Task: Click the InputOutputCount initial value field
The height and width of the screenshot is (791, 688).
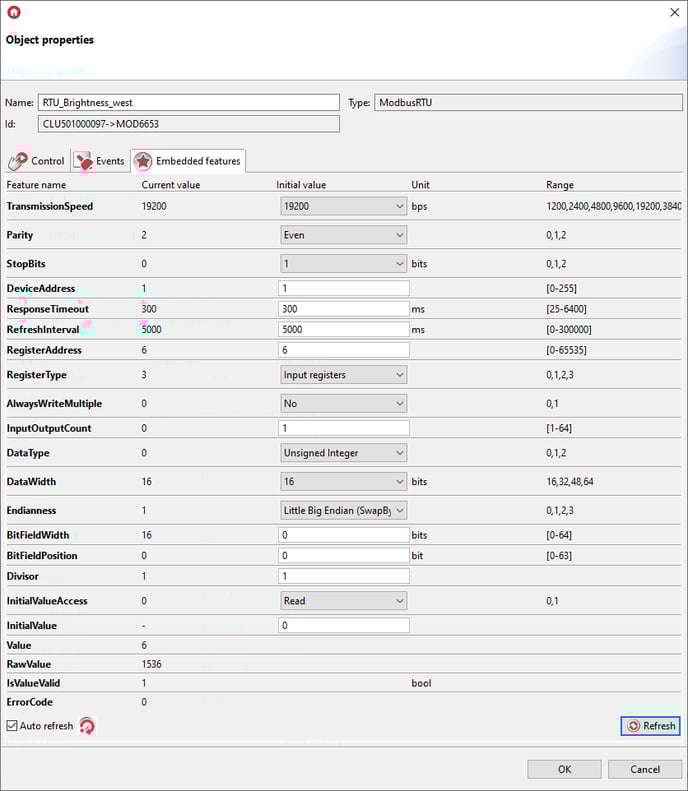Action: (343, 428)
